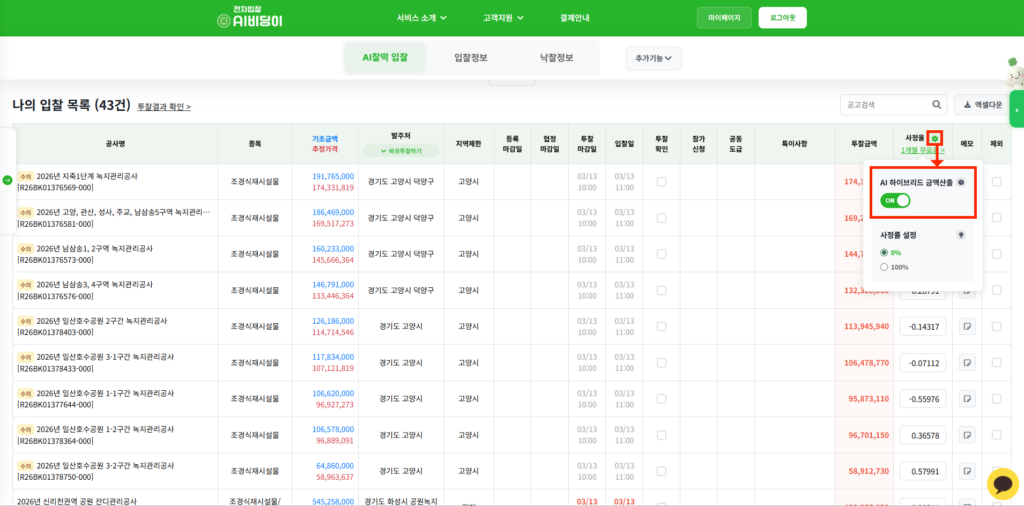Viewport: 1024px width, 506px height.
Task: Open the 추가기능 dropdown
Action: 653,59
